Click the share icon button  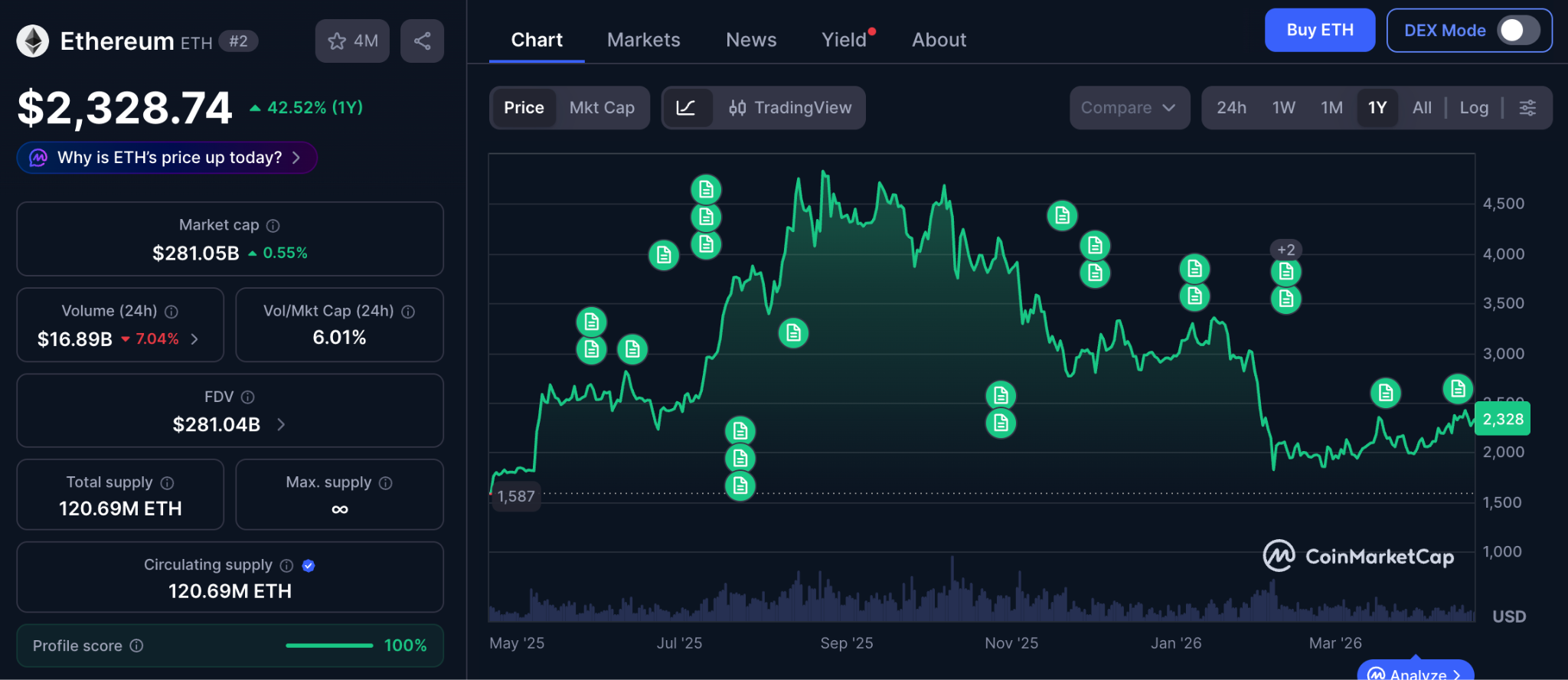[x=422, y=41]
